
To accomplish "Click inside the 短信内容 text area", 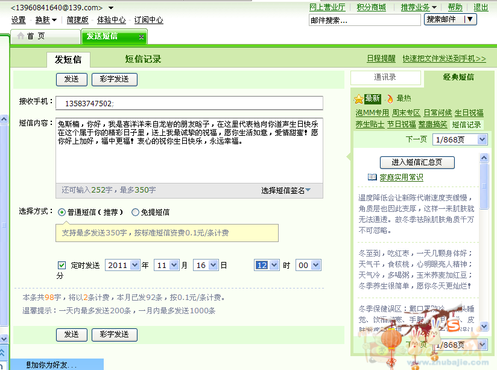I will [x=189, y=150].
